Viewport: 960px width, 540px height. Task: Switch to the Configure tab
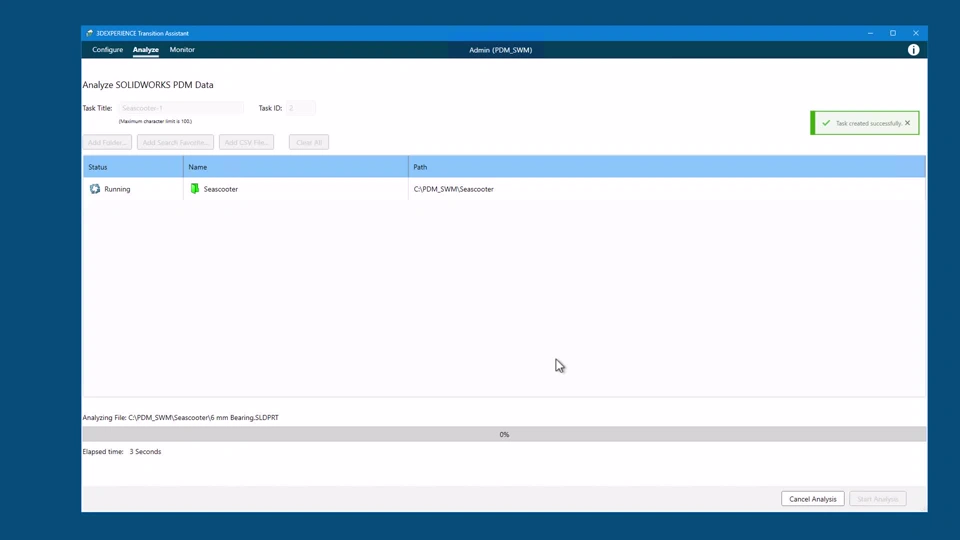[107, 50]
